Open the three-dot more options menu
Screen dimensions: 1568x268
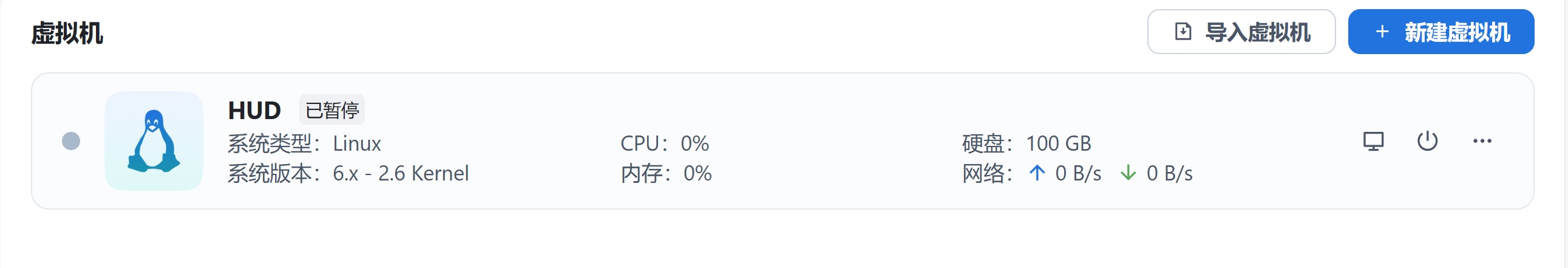pos(1482,142)
